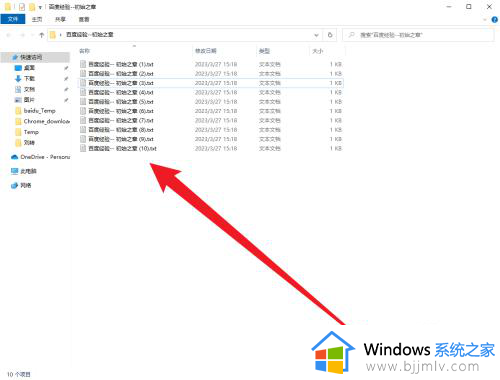Image resolution: width=500 pixels, height=380 pixels.
Task: Click the Properties icon in the title bar quick access
Action: tap(22, 7)
